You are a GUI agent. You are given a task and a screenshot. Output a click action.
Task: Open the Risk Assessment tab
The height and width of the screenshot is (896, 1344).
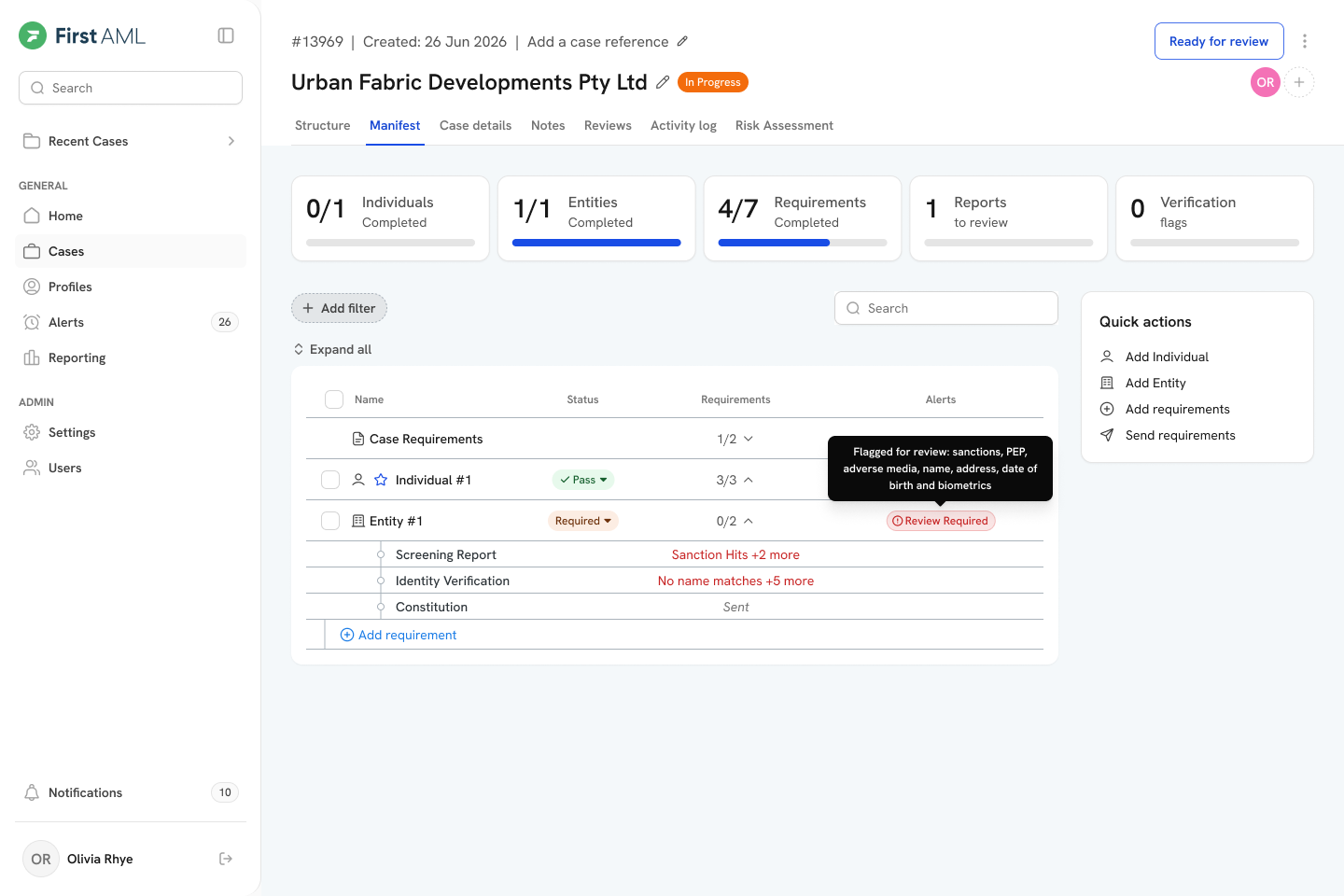point(784,125)
